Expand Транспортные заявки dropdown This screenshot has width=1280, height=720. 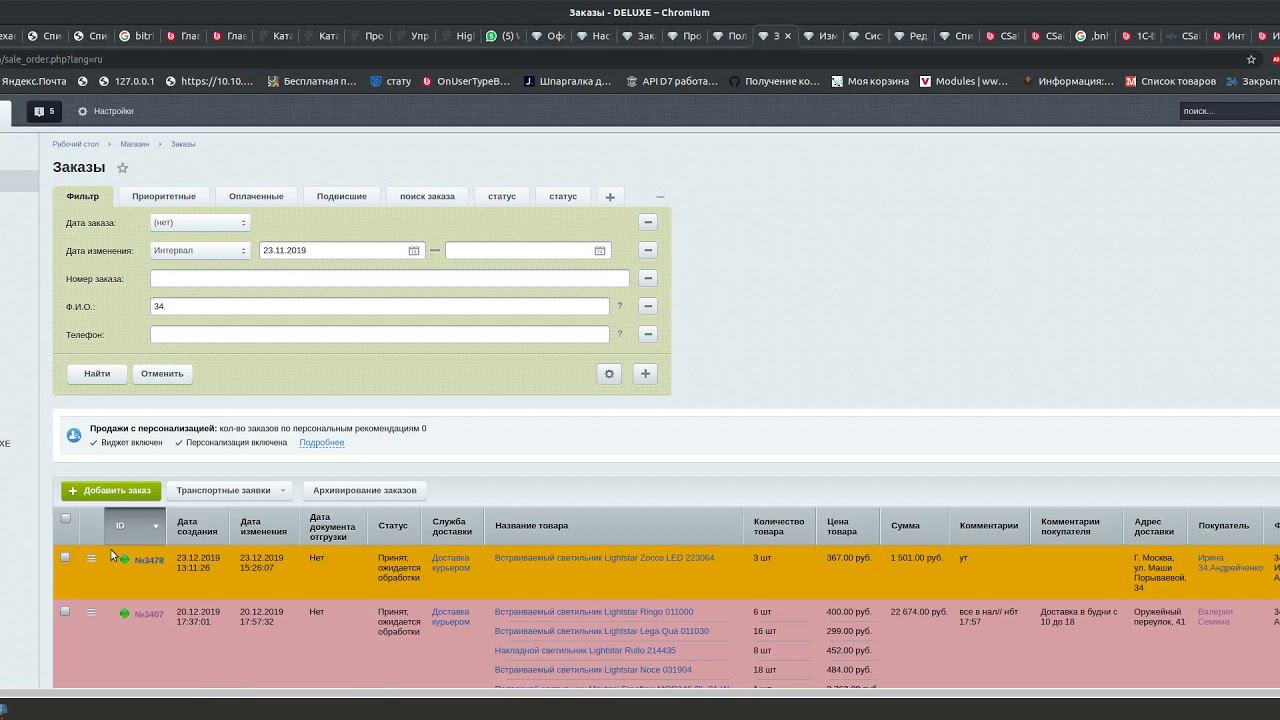tap(230, 491)
